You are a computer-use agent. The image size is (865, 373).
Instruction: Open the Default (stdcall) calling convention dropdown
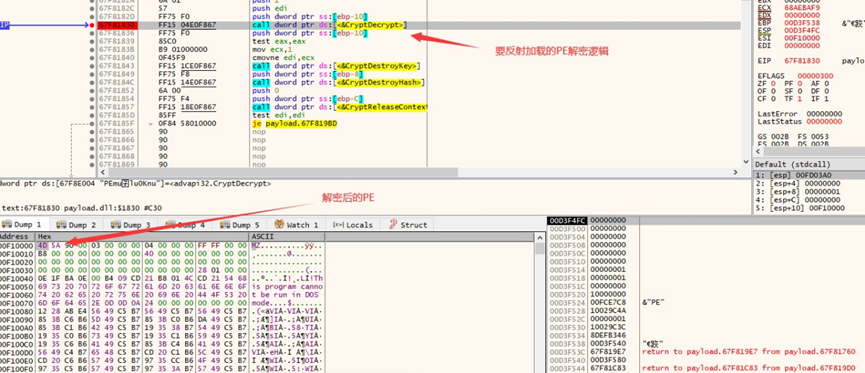pyautogui.click(x=809, y=164)
